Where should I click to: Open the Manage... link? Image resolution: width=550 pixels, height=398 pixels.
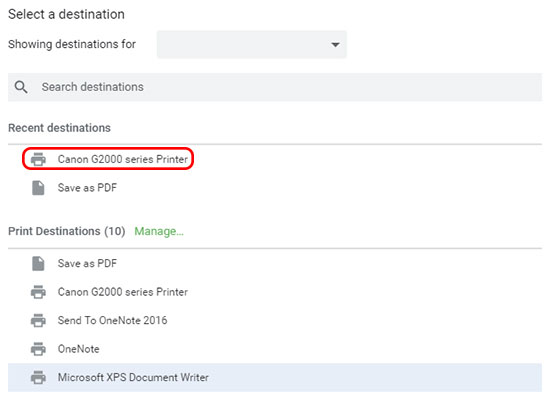(x=159, y=231)
